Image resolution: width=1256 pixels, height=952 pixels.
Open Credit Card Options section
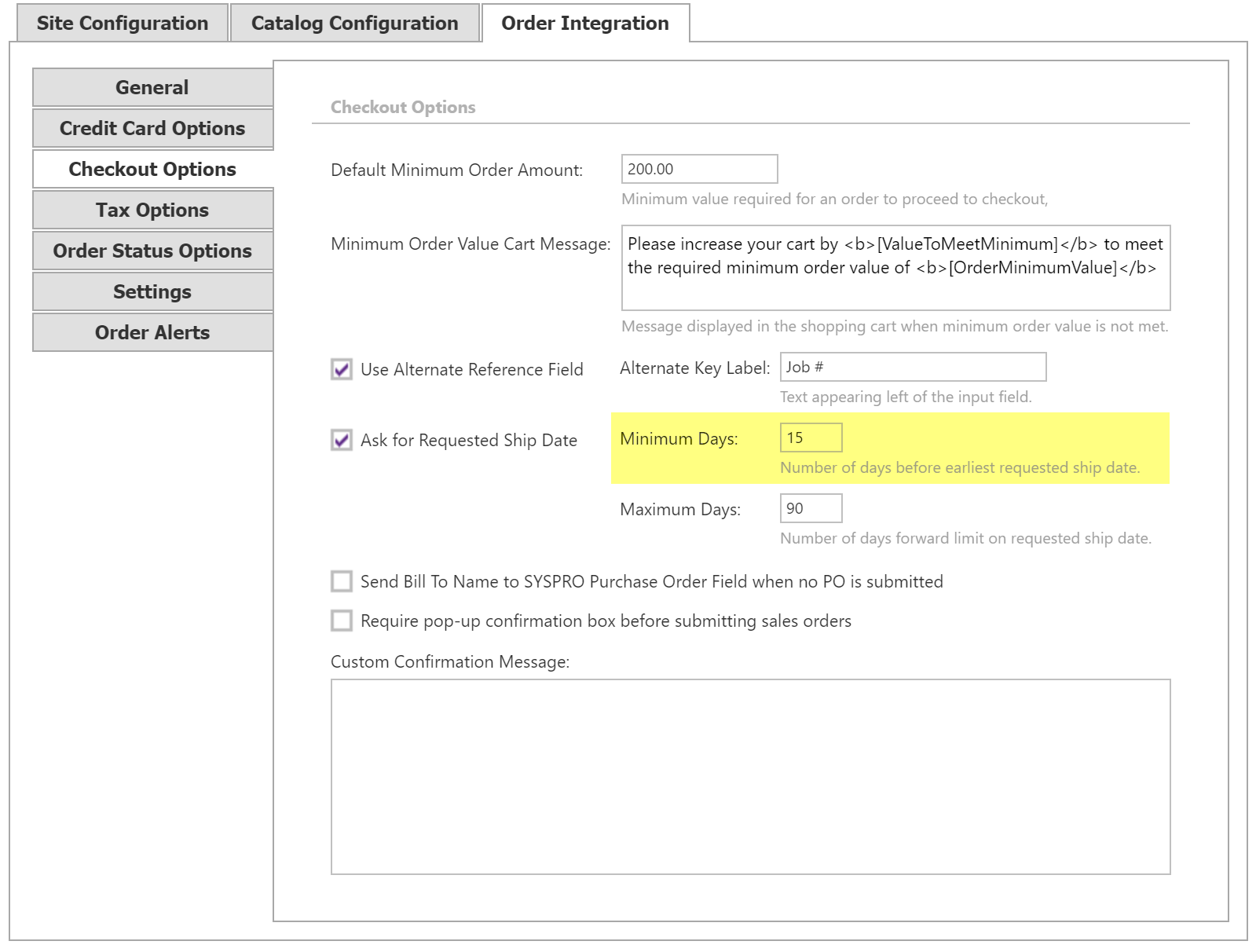pos(152,128)
